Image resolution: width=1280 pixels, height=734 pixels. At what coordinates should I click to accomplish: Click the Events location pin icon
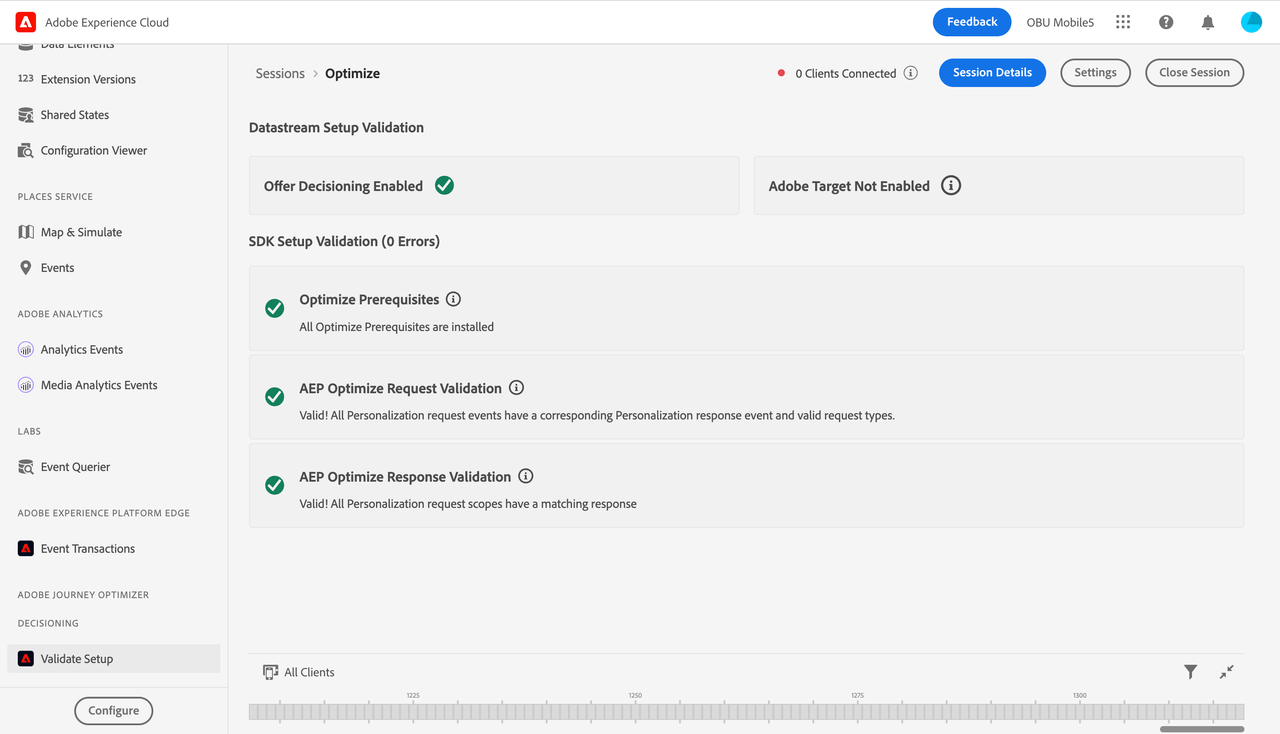(x=26, y=268)
